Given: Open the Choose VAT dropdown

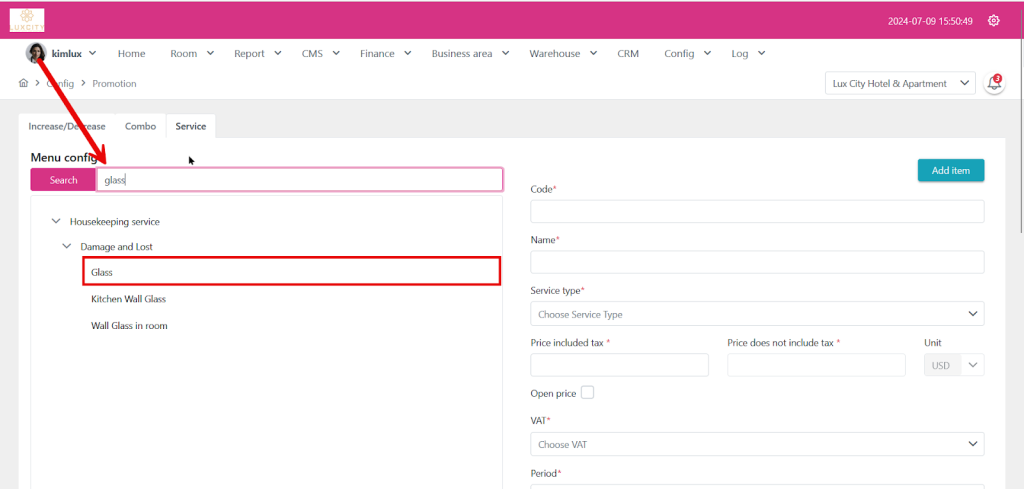Looking at the screenshot, I should click(x=756, y=444).
